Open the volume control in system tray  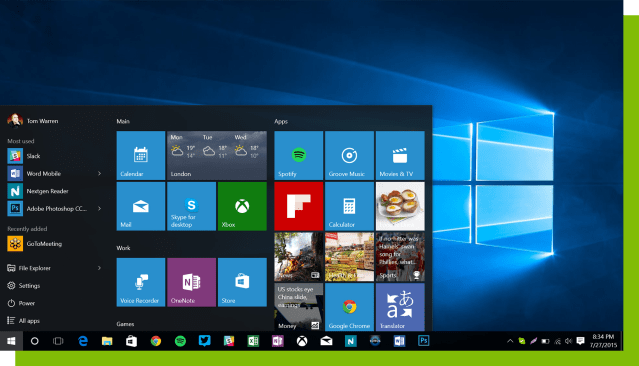(568, 341)
